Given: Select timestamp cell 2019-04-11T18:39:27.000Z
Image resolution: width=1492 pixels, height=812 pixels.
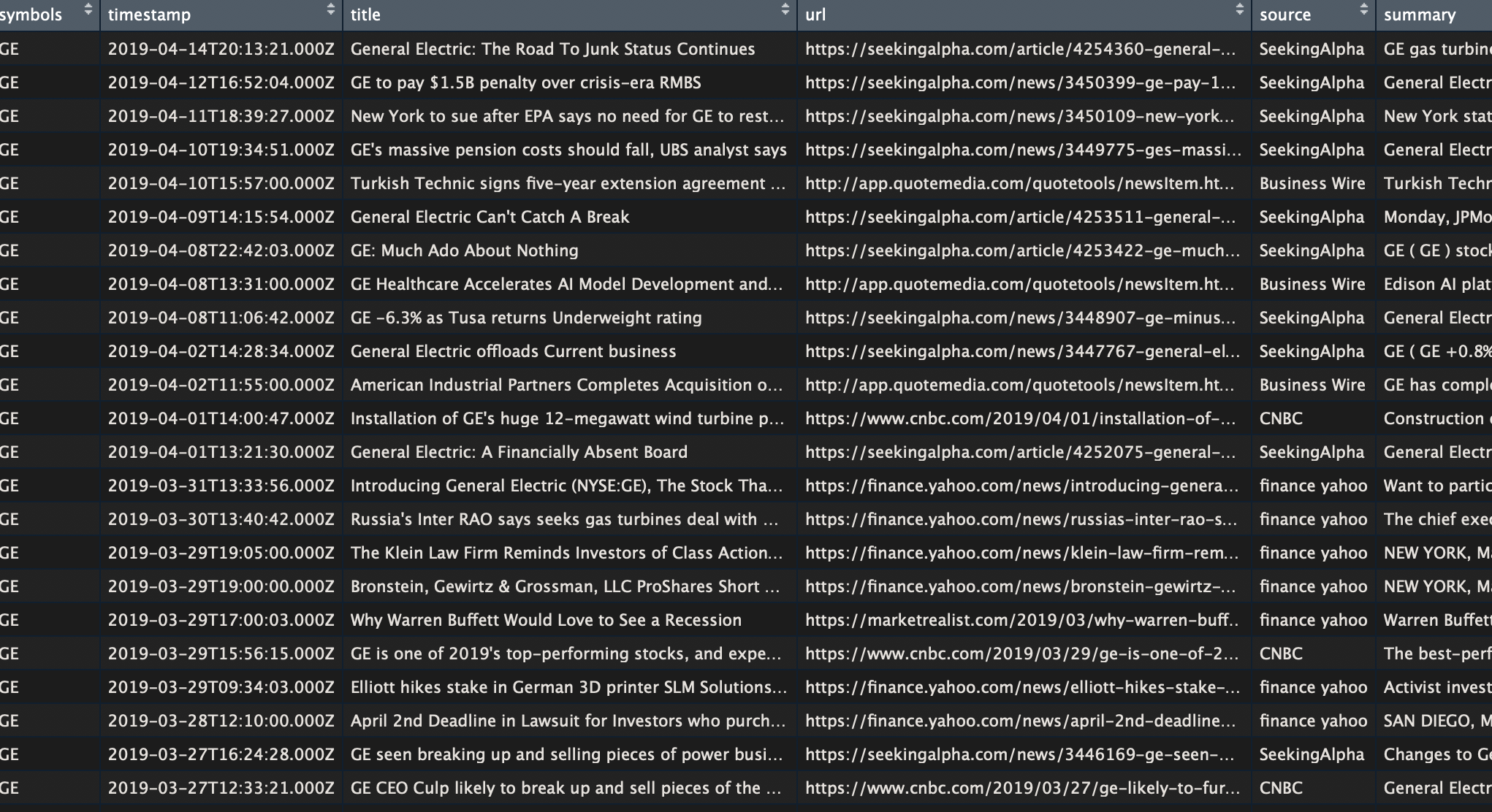Looking at the screenshot, I should tap(221, 116).
